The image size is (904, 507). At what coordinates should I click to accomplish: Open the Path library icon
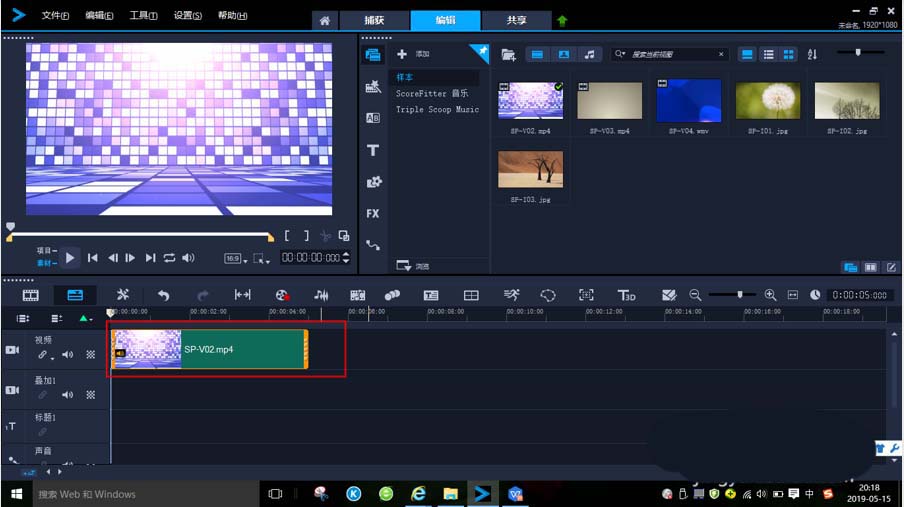click(372, 245)
